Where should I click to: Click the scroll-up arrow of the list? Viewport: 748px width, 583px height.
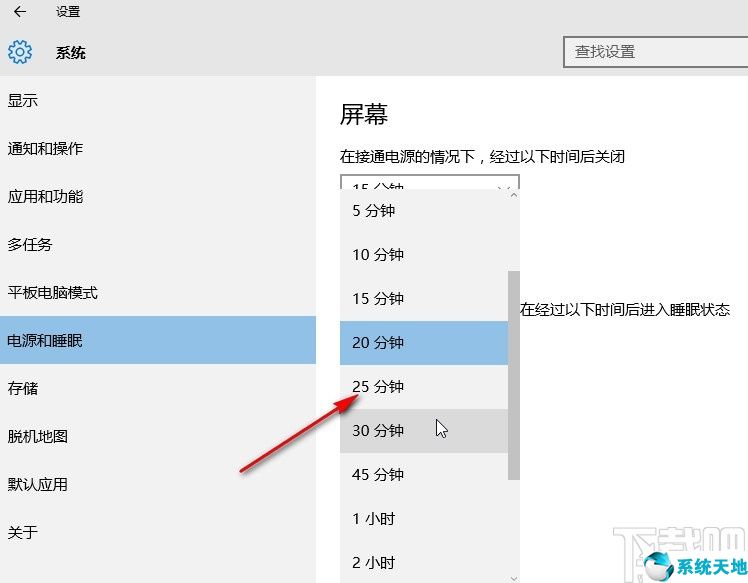point(514,195)
